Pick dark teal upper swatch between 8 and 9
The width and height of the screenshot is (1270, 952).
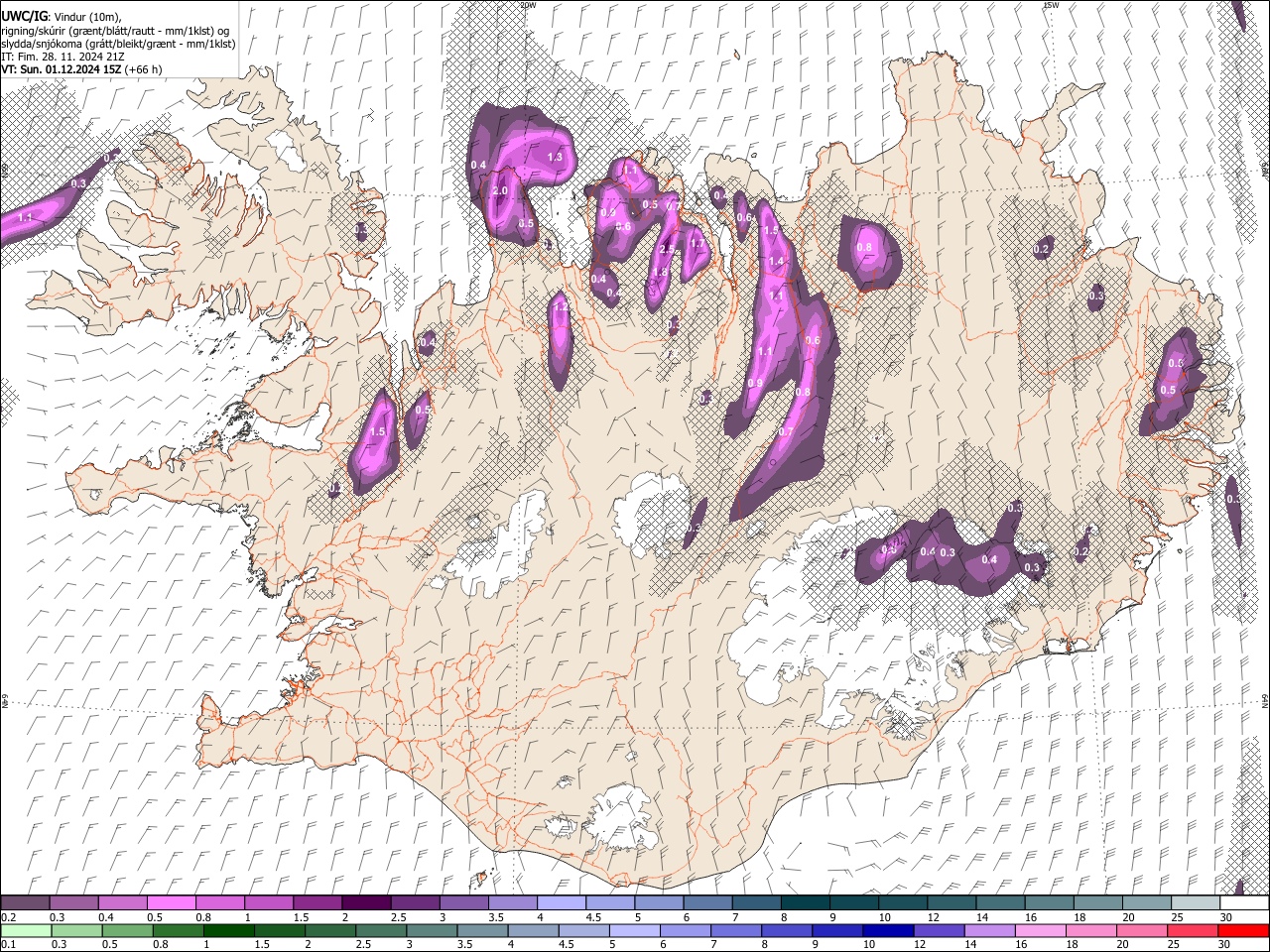point(804,903)
